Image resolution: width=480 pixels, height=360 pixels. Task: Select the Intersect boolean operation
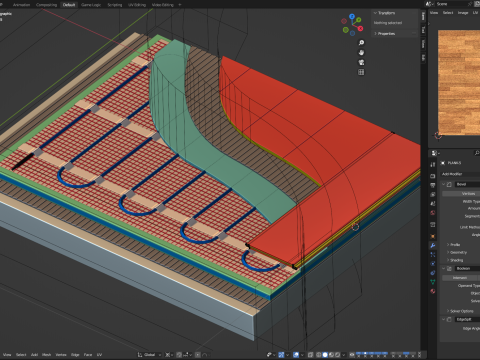(x=460, y=278)
